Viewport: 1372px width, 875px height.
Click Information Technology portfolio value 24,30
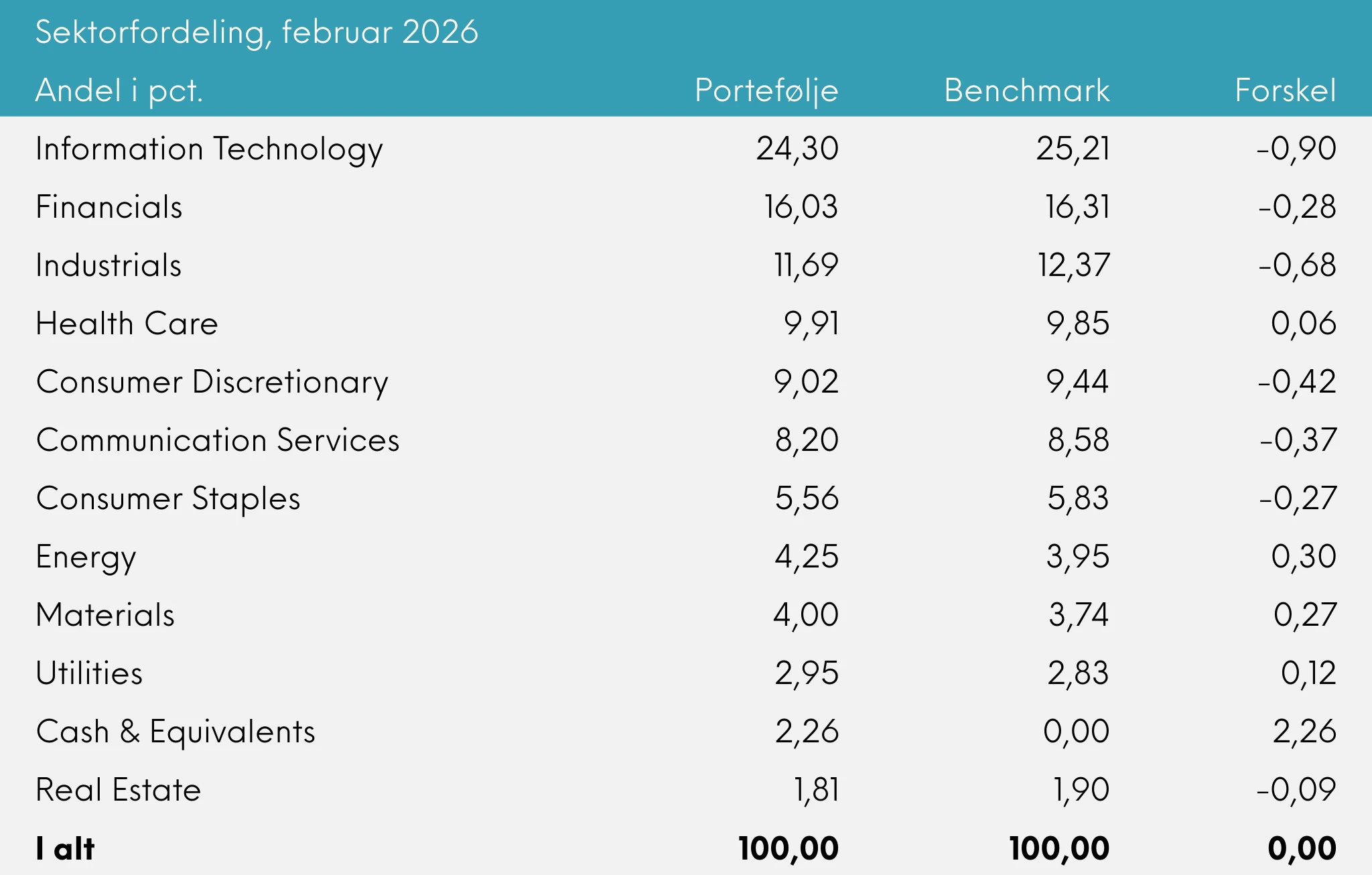797,149
